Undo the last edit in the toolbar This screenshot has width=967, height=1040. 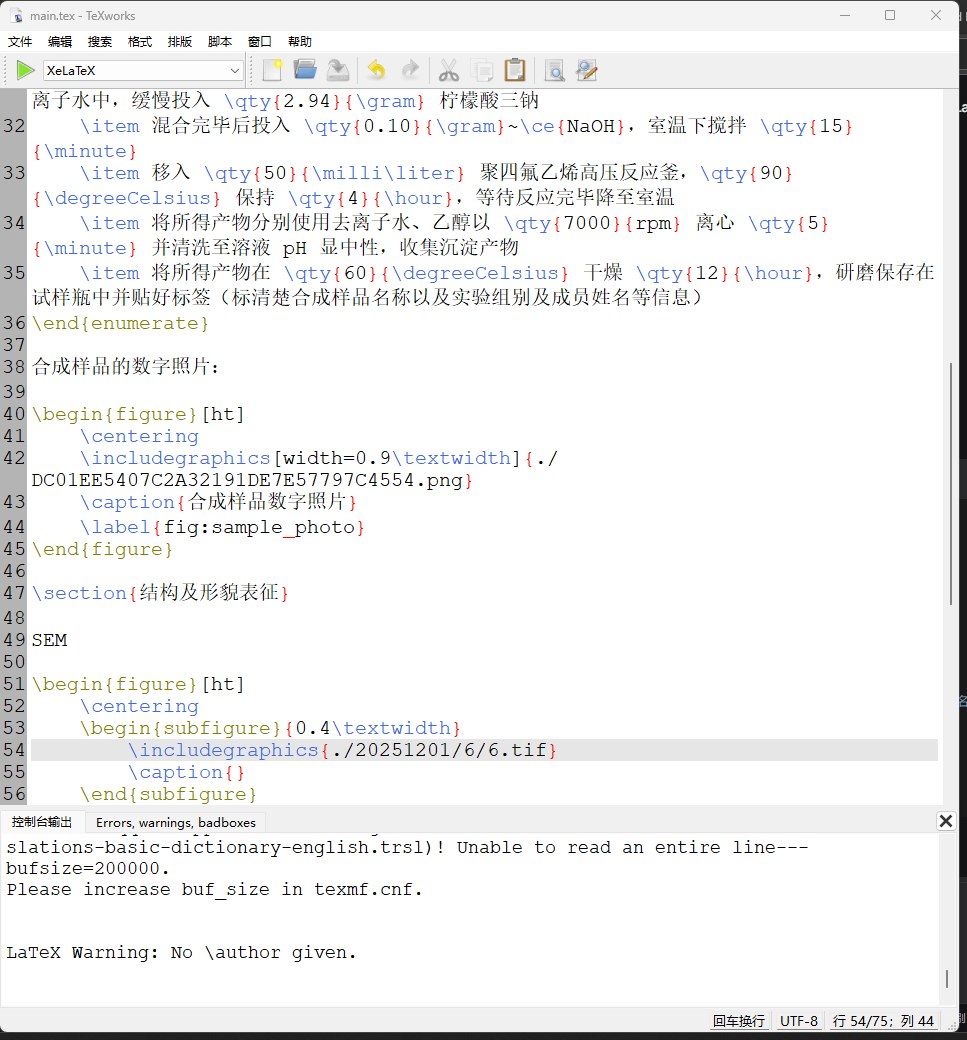point(376,70)
